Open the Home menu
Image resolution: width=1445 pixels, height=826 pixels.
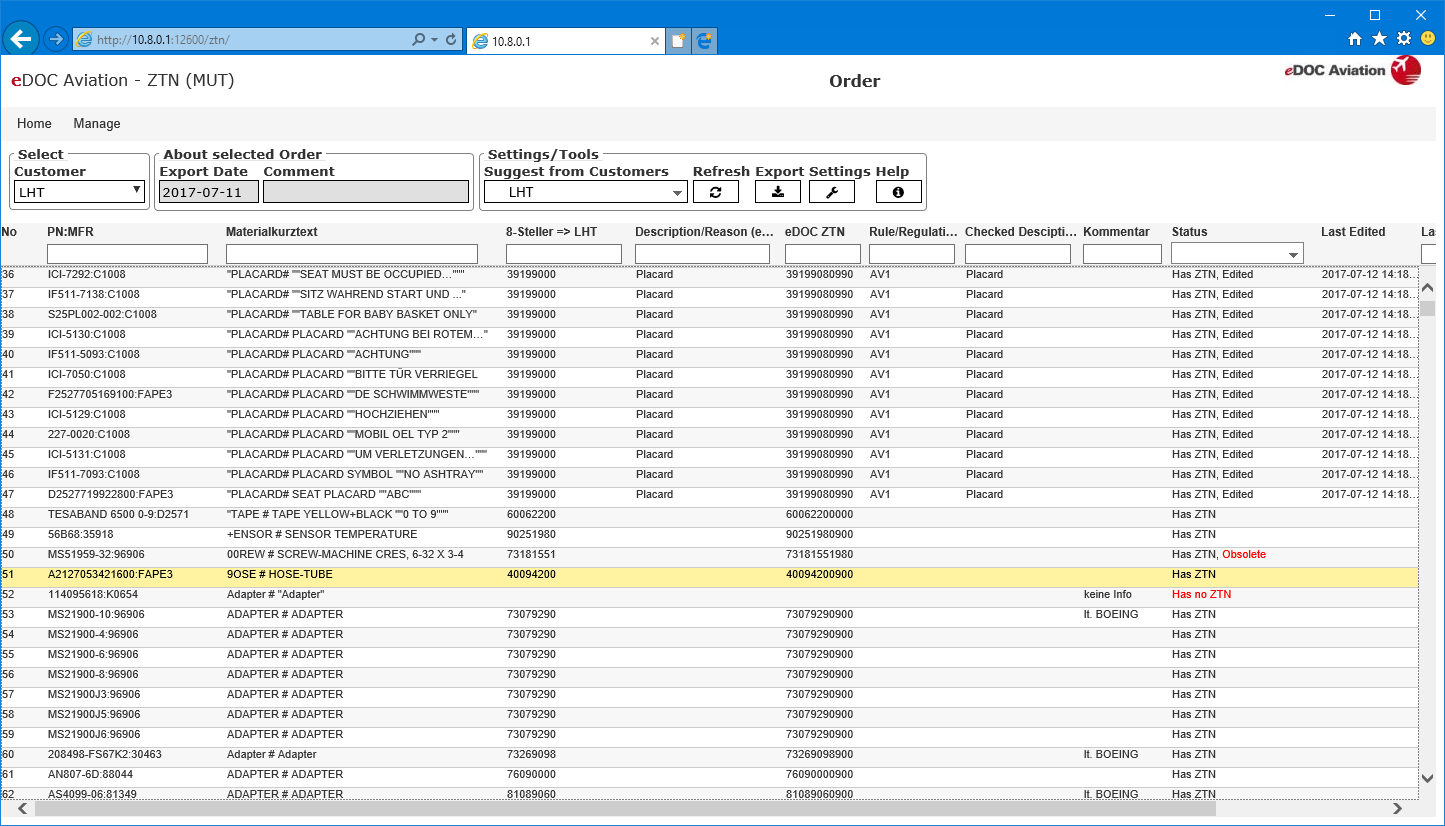[x=35, y=124]
